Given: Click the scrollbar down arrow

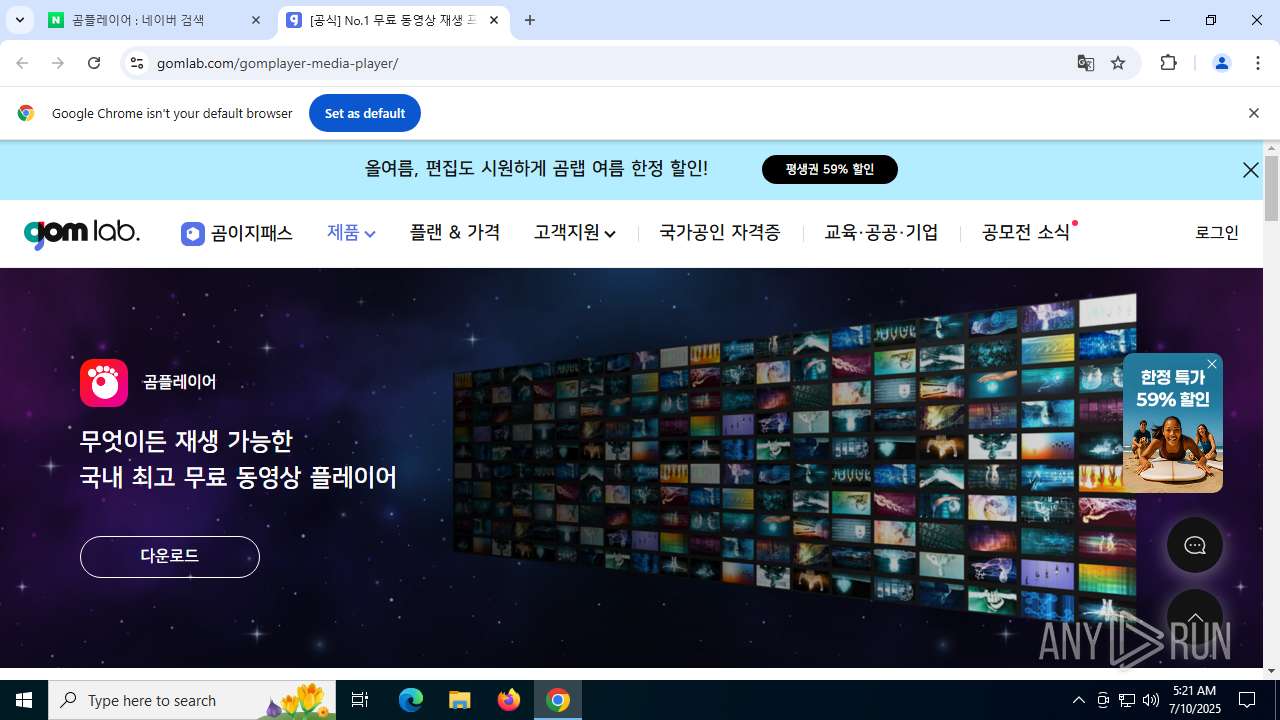Looking at the screenshot, I should (1271, 670).
